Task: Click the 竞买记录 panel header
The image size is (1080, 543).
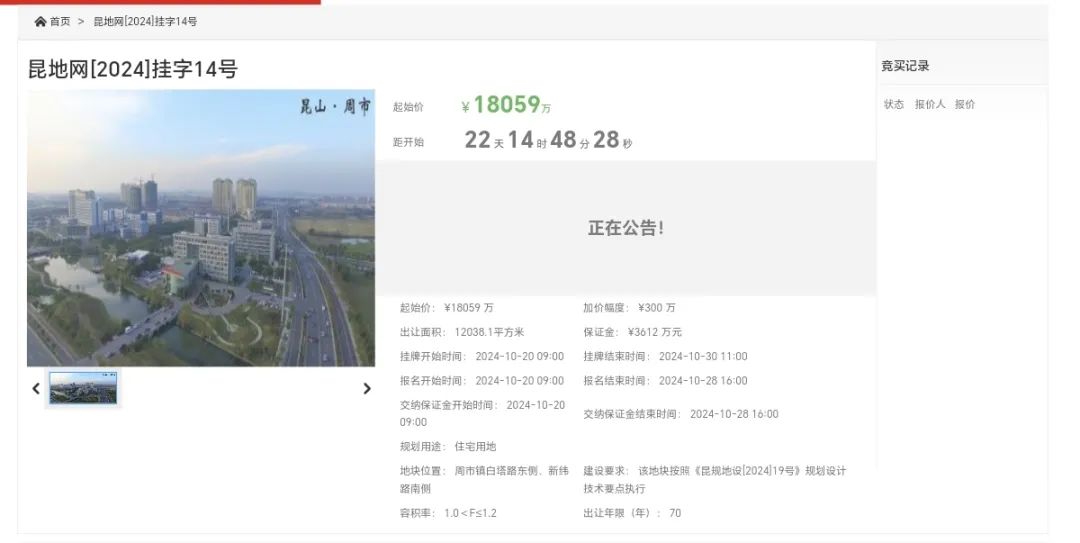Action: click(905, 66)
